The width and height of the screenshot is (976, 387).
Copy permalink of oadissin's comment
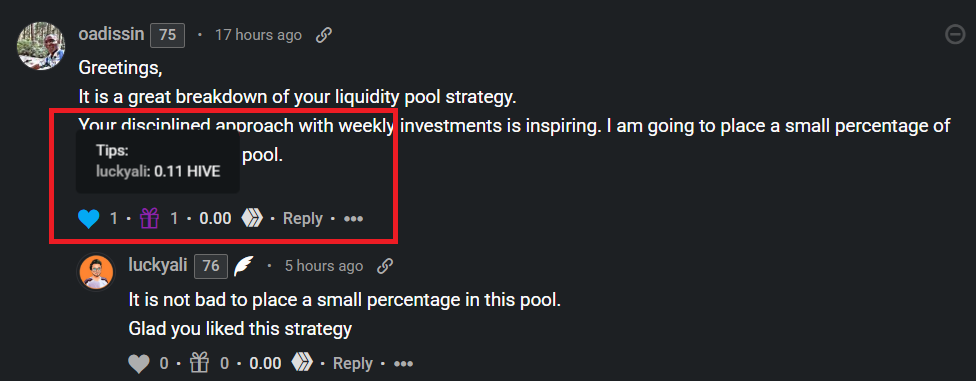tap(323, 35)
